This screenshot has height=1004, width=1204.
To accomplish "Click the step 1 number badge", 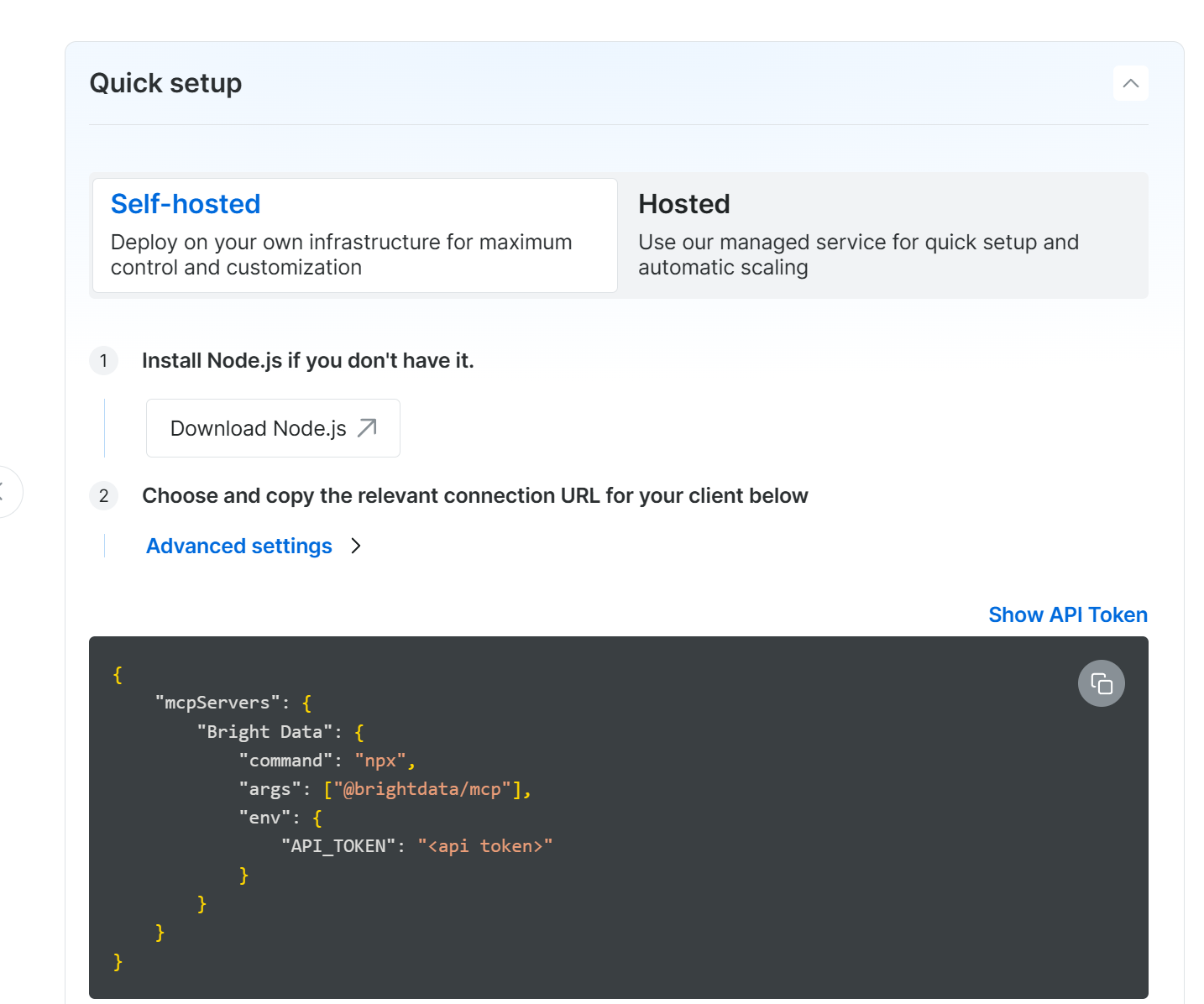I will click(103, 361).
